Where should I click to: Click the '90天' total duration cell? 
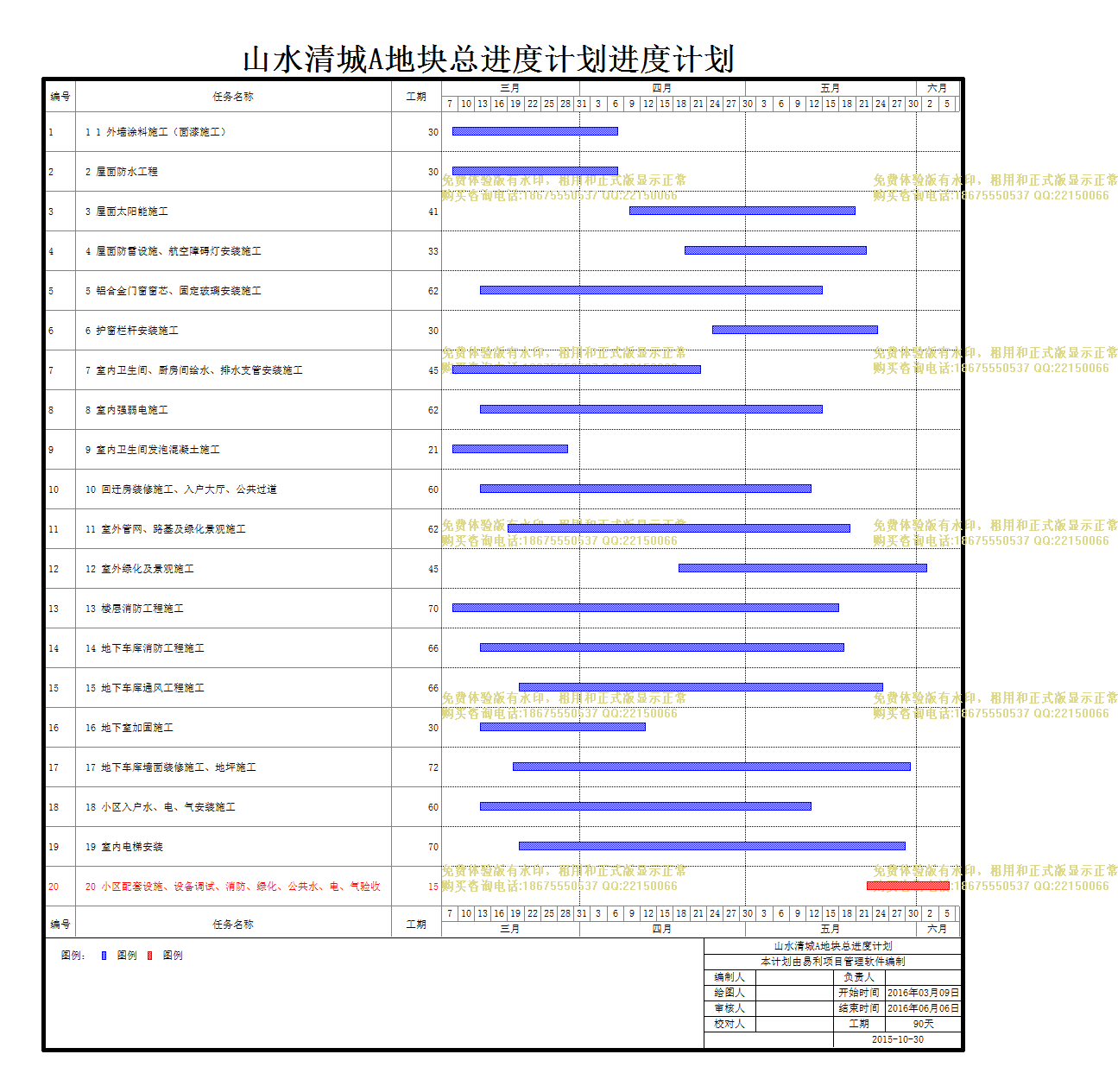pyautogui.click(x=923, y=1024)
